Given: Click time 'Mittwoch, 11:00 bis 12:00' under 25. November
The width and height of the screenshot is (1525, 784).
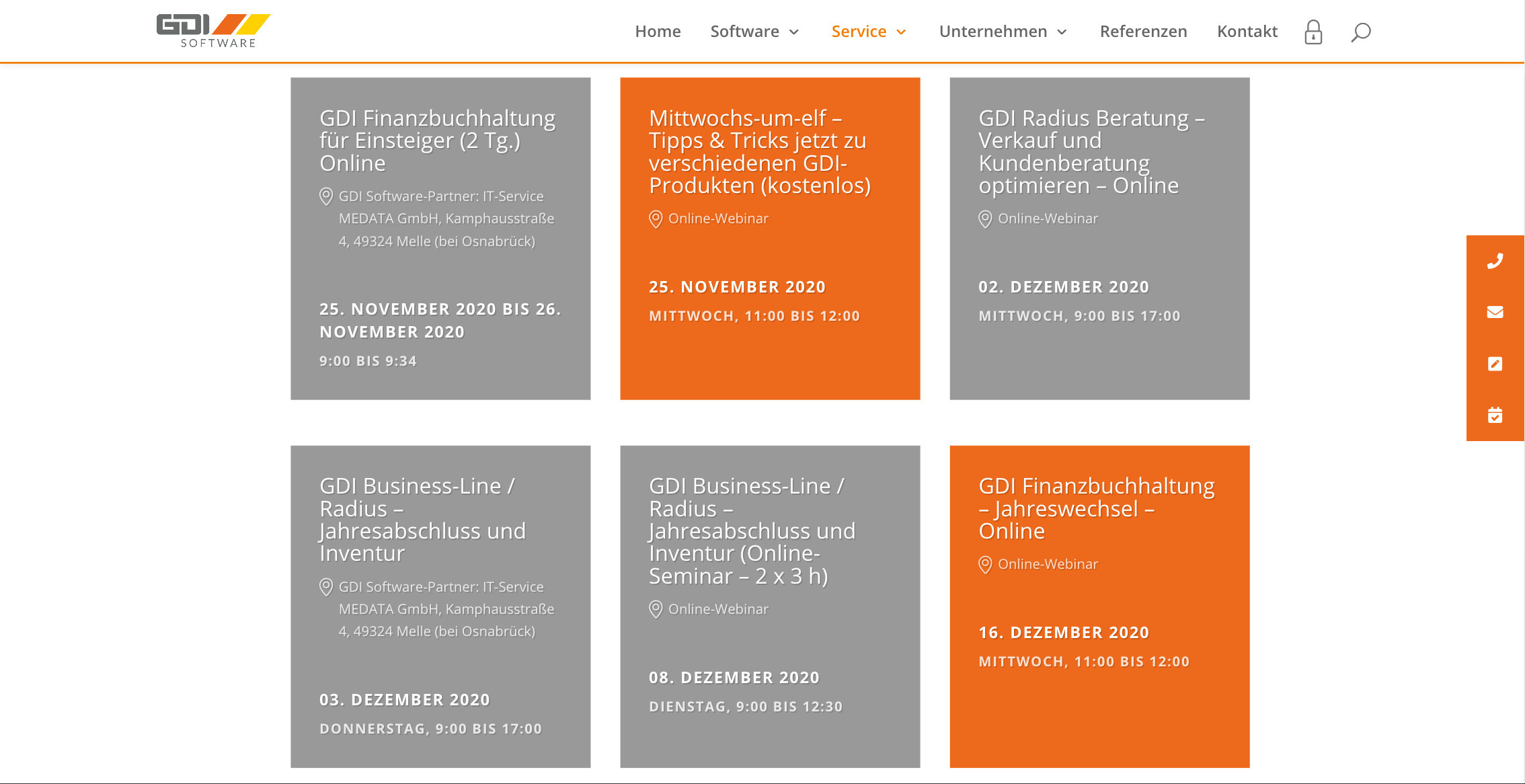Looking at the screenshot, I should [x=754, y=316].
